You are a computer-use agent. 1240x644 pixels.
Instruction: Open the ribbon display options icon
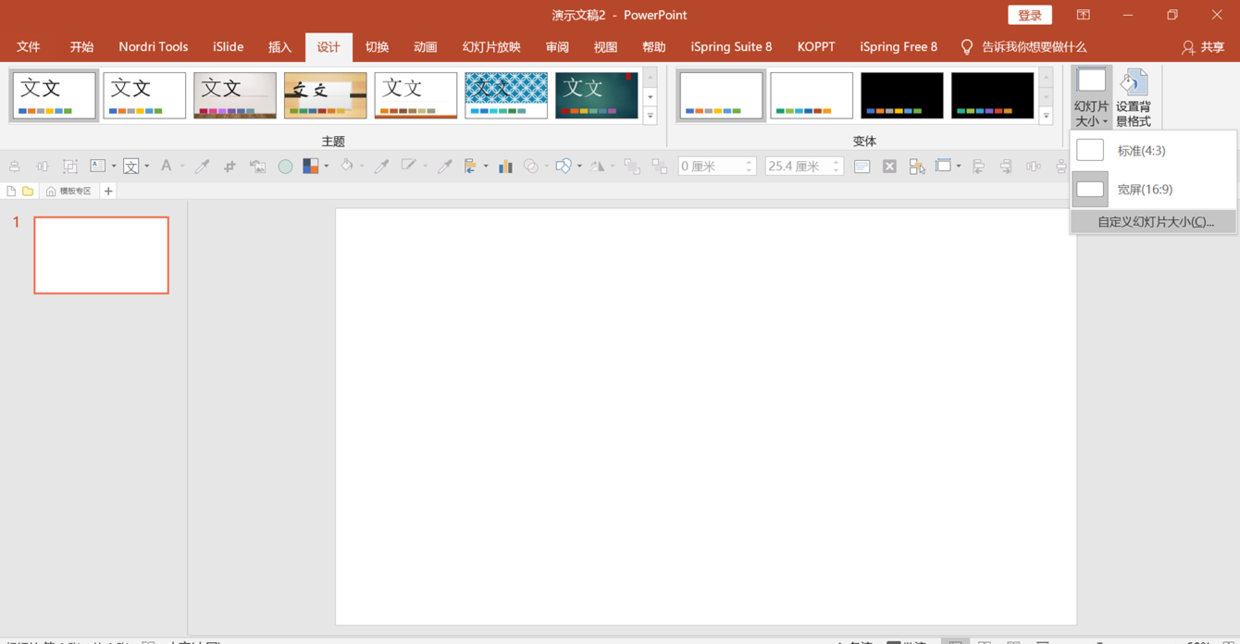pos(1083,15)
